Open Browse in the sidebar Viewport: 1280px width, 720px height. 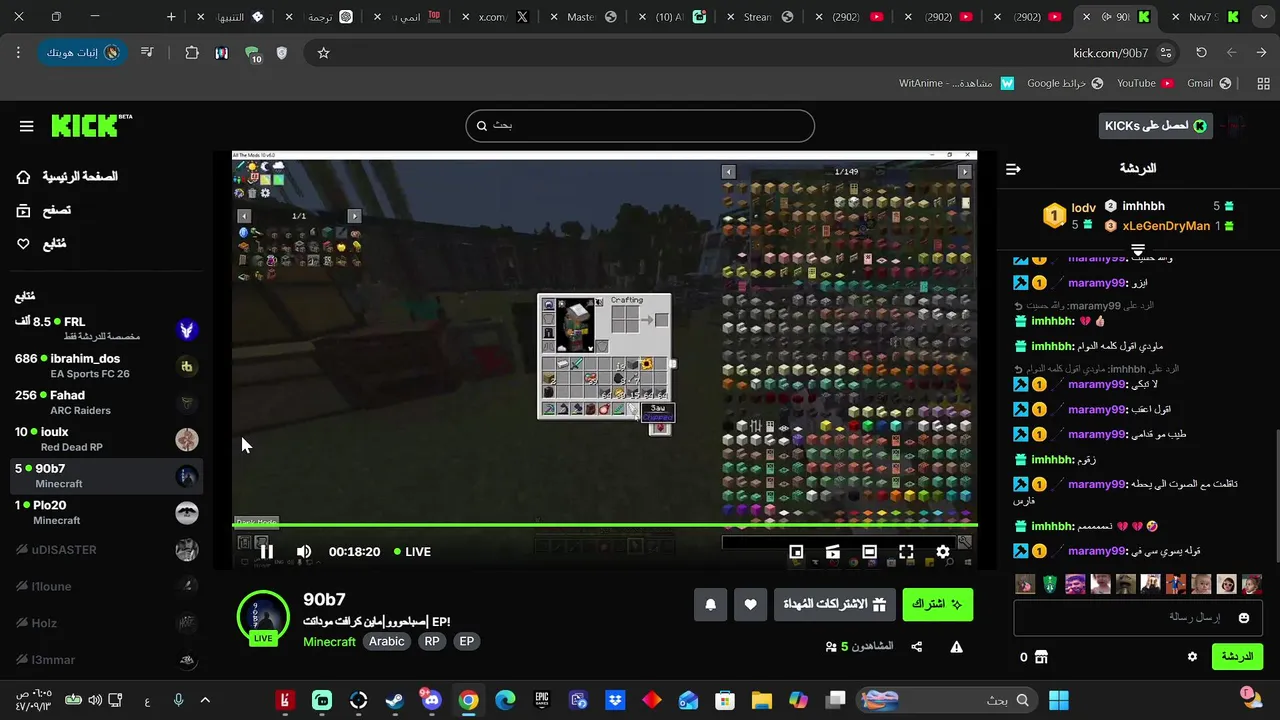pyautogui.click(x=43, y=210)
